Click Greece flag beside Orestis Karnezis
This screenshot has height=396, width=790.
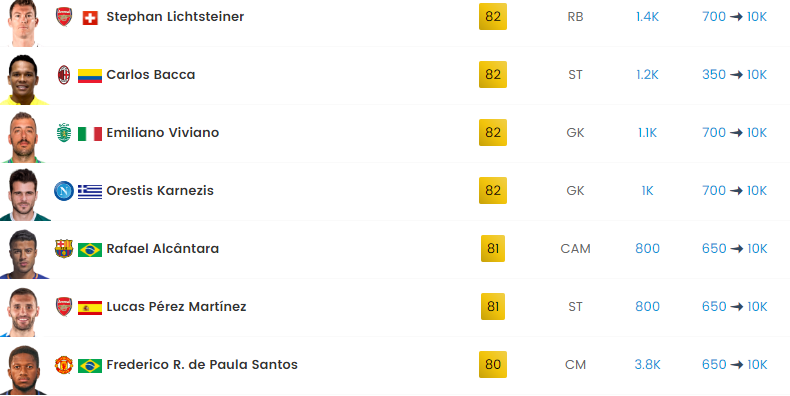point(90,192)
